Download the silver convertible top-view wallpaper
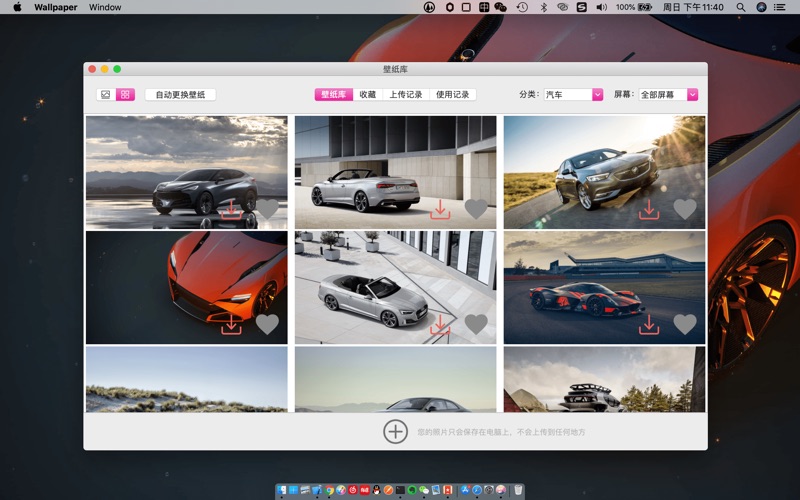Viewport: 800px width, 500px height. tap(440, 324)
